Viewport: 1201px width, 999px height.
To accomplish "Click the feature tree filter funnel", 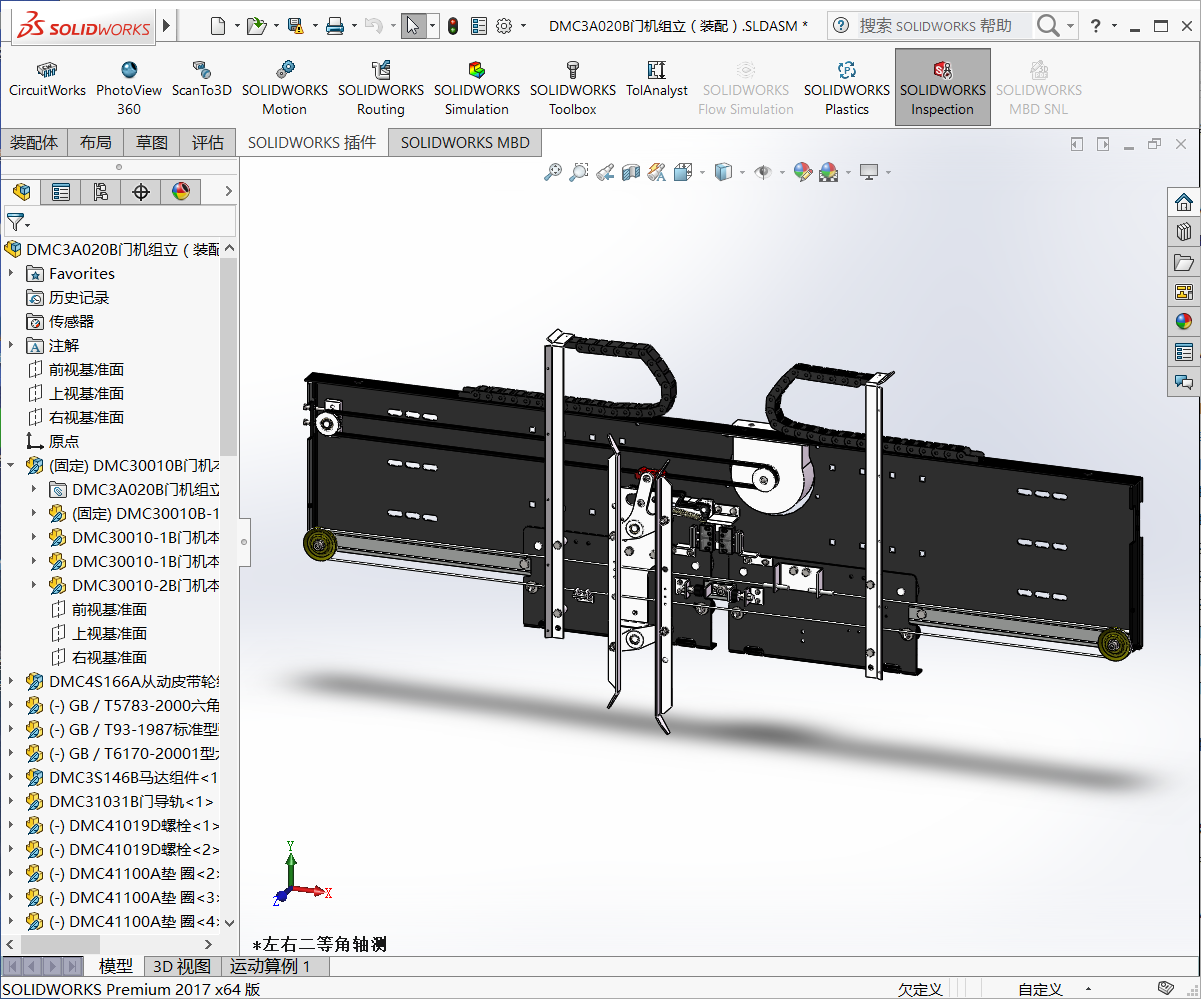I will pos(17,222).
